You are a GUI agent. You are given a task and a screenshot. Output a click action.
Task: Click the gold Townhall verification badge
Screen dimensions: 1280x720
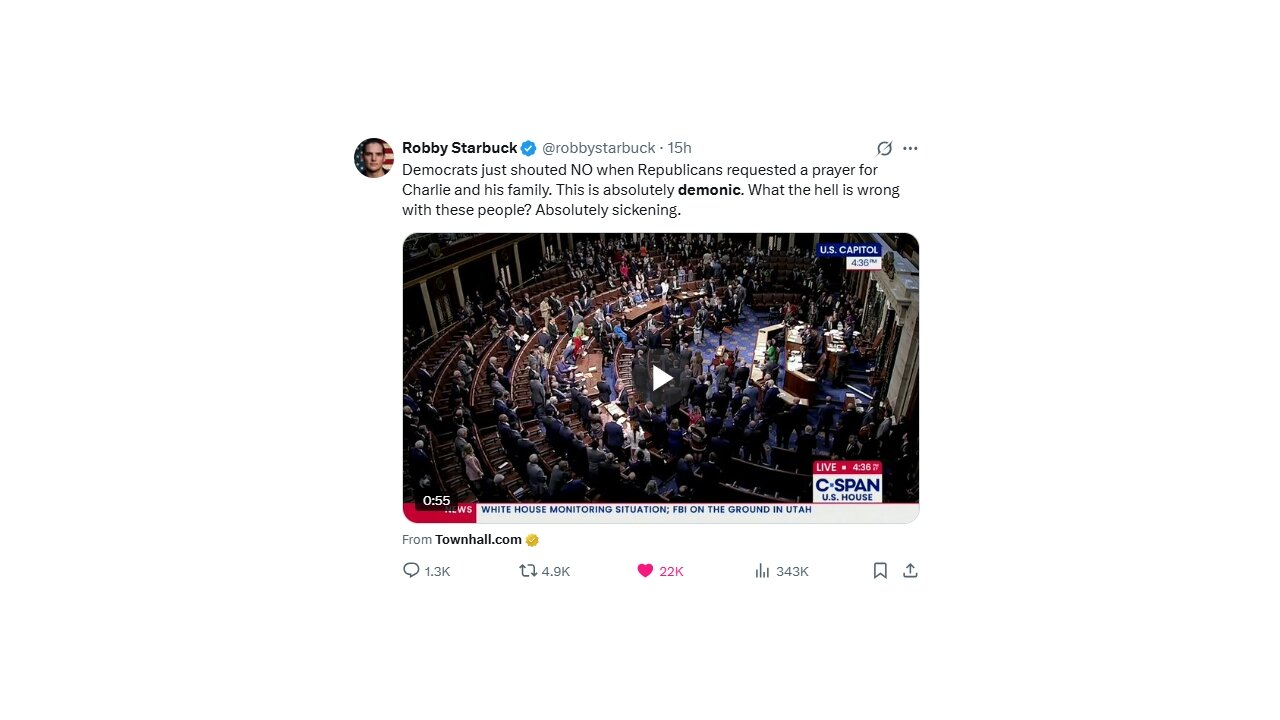[532, 540]
